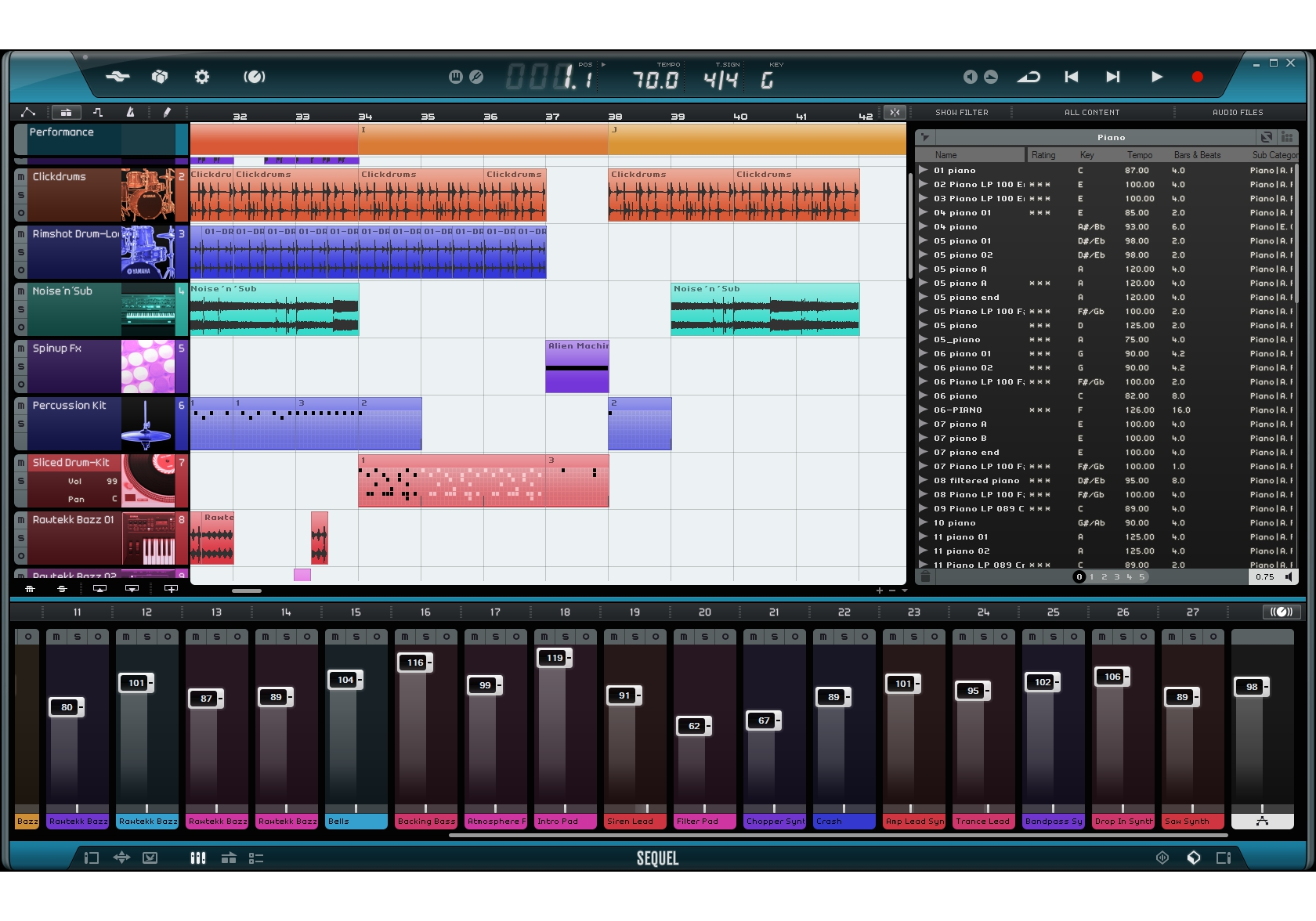Viewport: 1316px width, 921px height.
Task: Adjust the master fader at 98
Action: (x=1252, y=687)
